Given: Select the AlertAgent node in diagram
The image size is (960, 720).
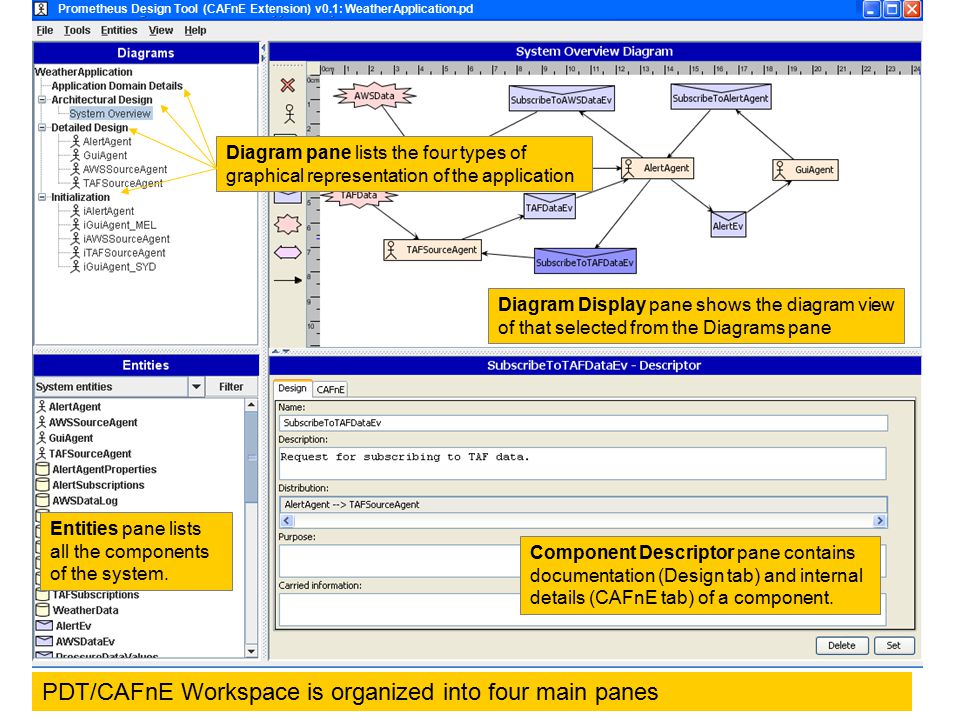Looking at the screenshot, I should (658, 168).
